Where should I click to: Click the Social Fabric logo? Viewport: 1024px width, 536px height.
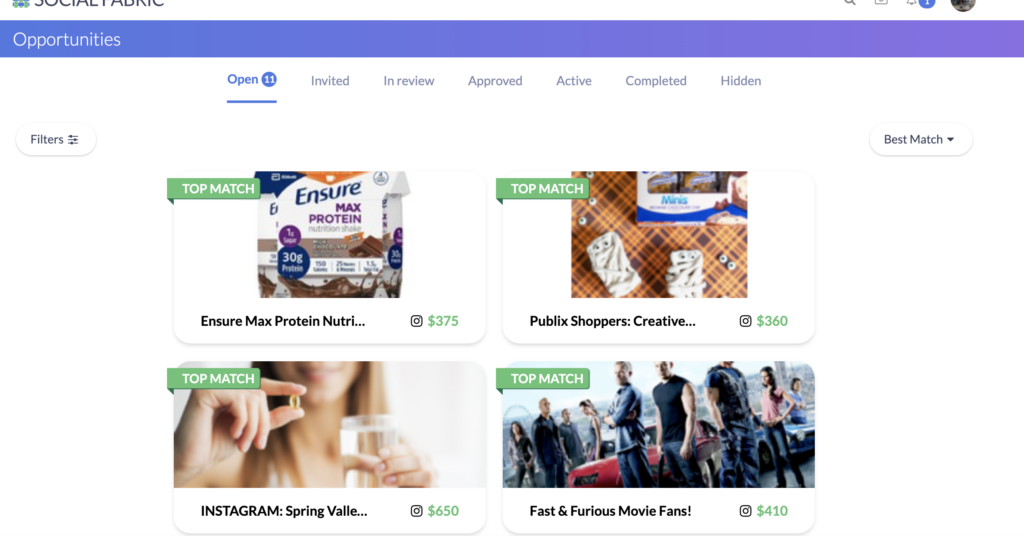pyautogui.click(x=88, y=3)
